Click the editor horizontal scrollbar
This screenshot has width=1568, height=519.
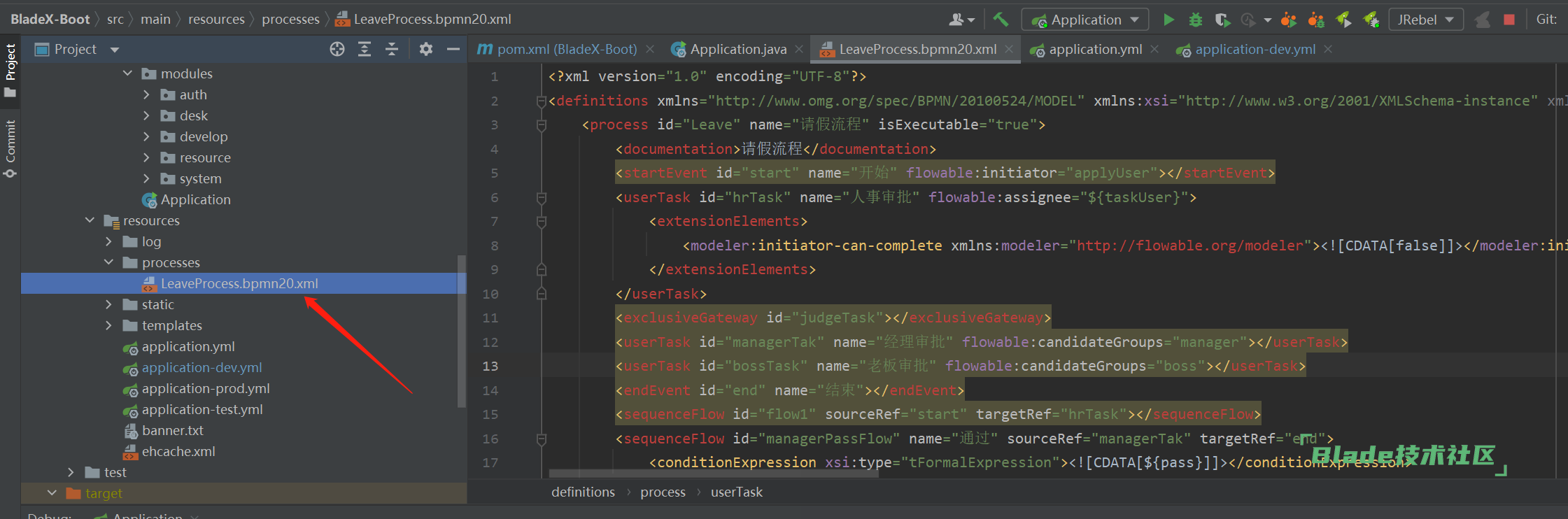[x=714, y=474]
